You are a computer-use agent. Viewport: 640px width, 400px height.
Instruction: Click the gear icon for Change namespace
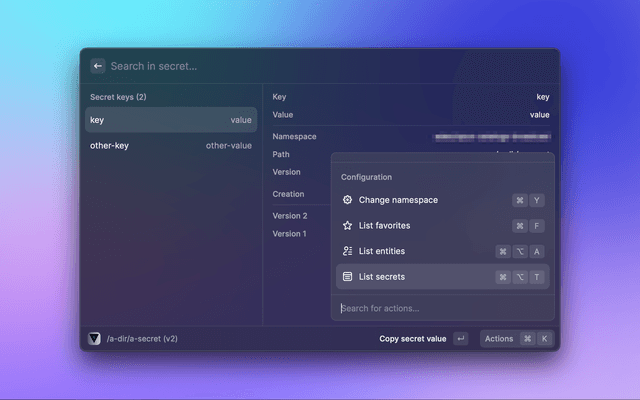tap(347, 200)
